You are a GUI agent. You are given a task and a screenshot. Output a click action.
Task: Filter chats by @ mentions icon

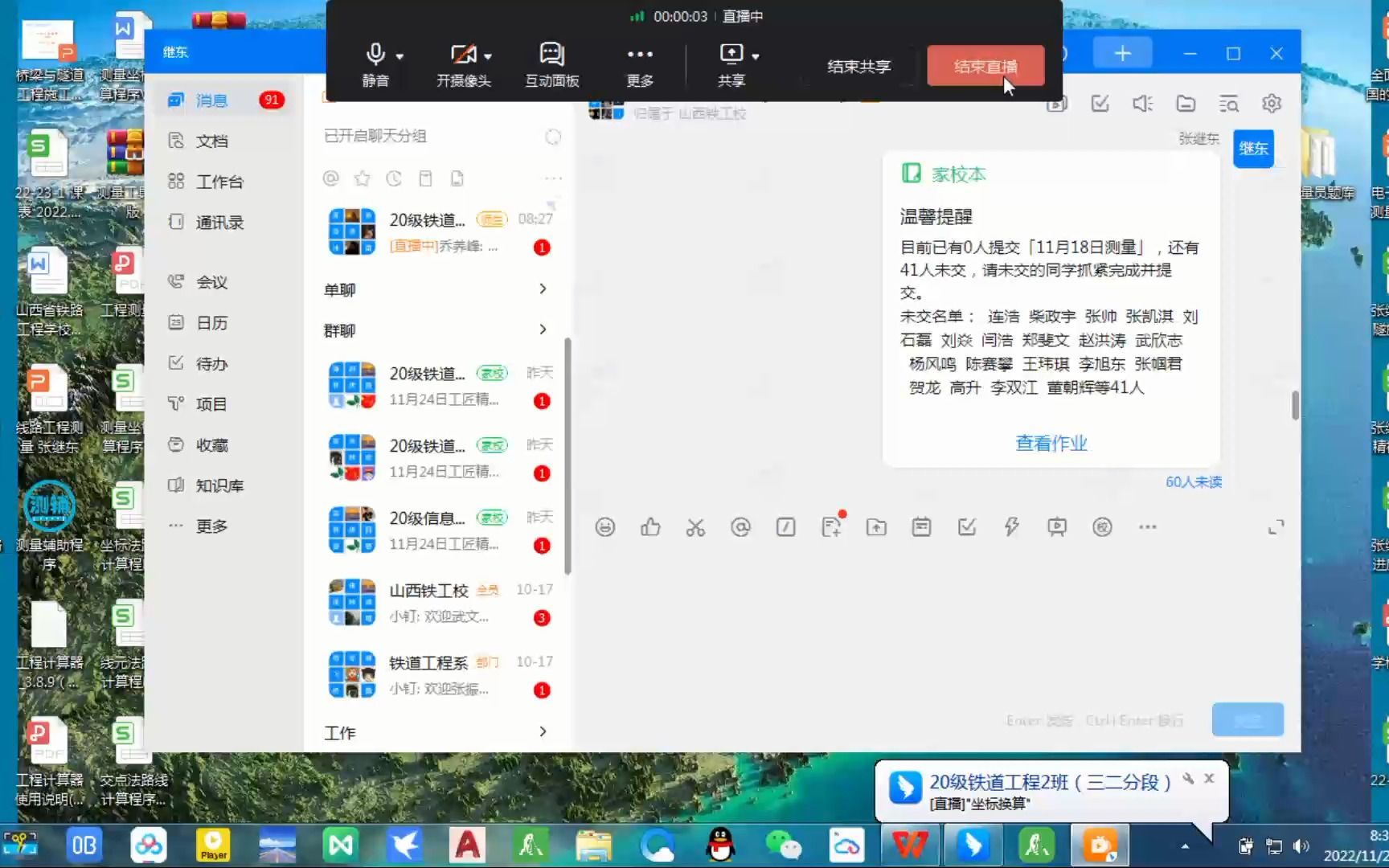(330, 178)
